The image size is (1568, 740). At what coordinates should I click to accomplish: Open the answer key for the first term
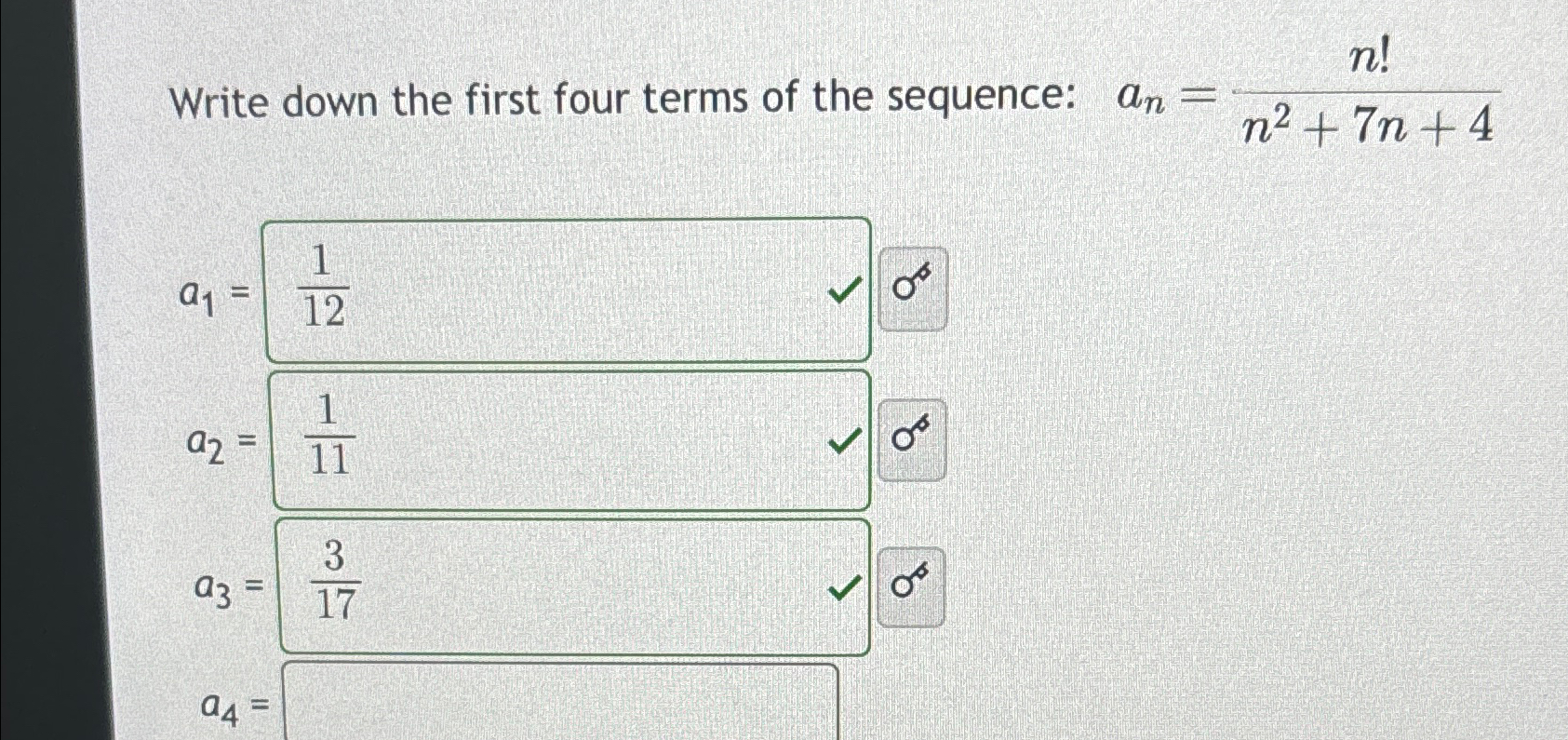(912, 289)
